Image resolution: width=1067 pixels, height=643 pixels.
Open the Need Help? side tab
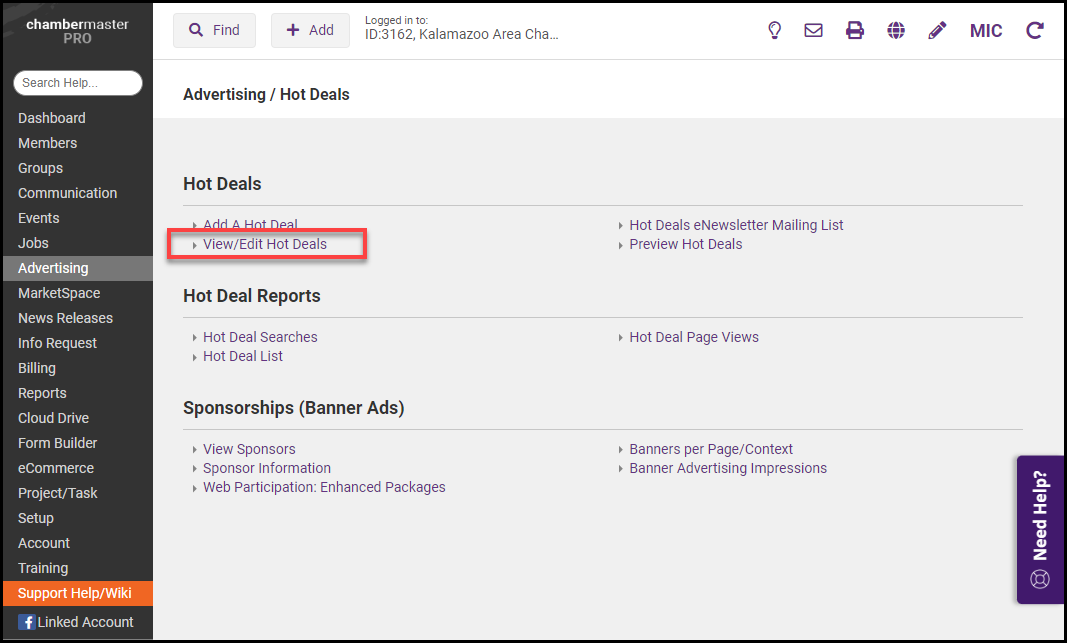coord(1040,530)
